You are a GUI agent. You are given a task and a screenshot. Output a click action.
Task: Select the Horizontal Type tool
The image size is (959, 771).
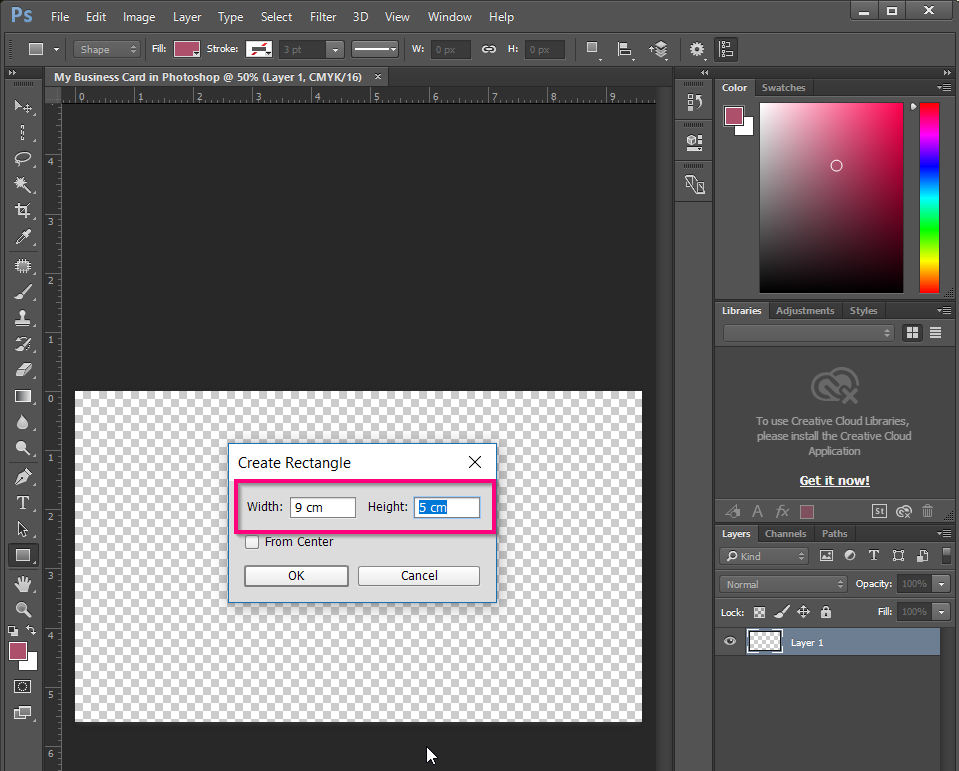(22, 503)
